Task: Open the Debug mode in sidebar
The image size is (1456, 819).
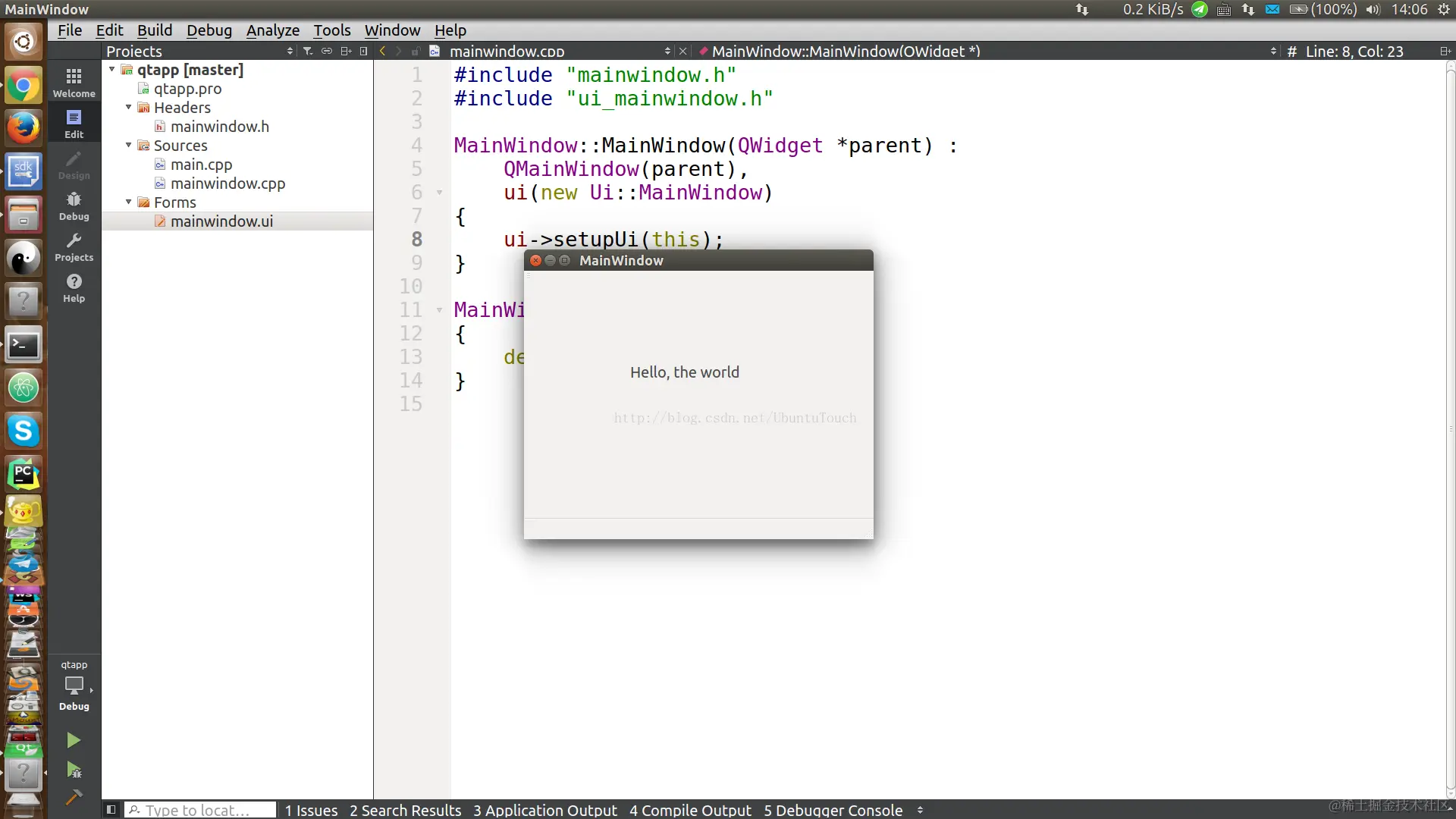Action: tap(74, 205)
